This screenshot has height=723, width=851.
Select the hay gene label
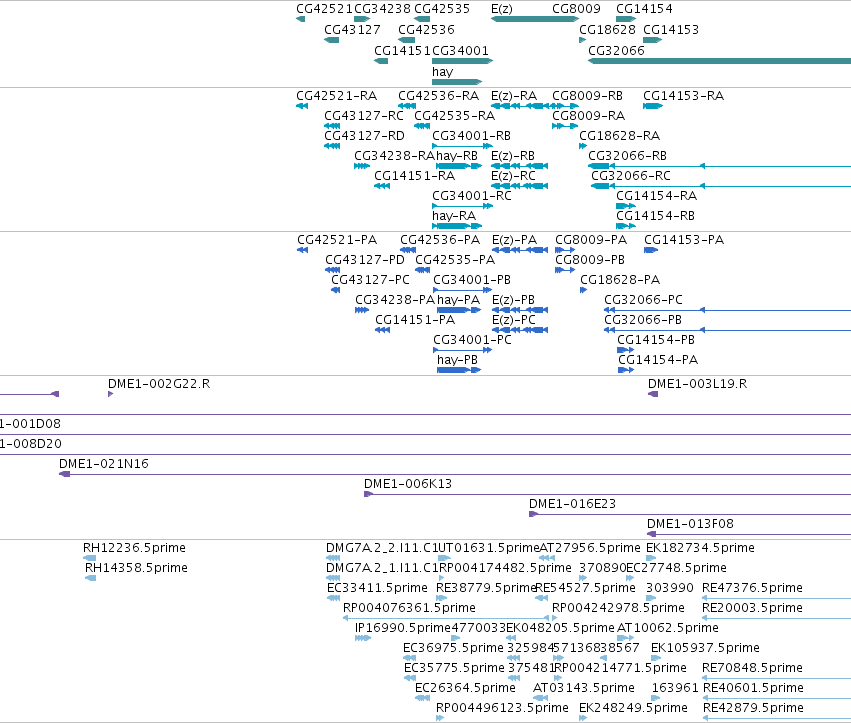tap(442, 72)
